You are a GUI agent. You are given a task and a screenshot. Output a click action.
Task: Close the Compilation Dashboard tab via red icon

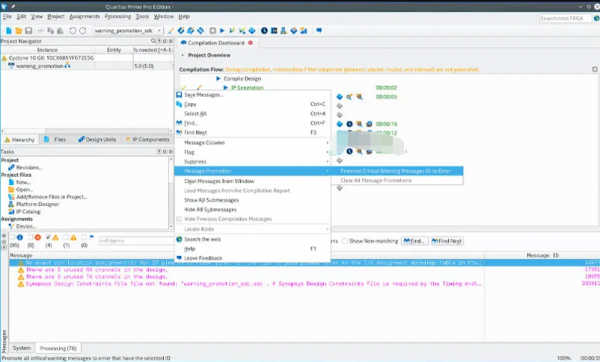tap(250, 43)
